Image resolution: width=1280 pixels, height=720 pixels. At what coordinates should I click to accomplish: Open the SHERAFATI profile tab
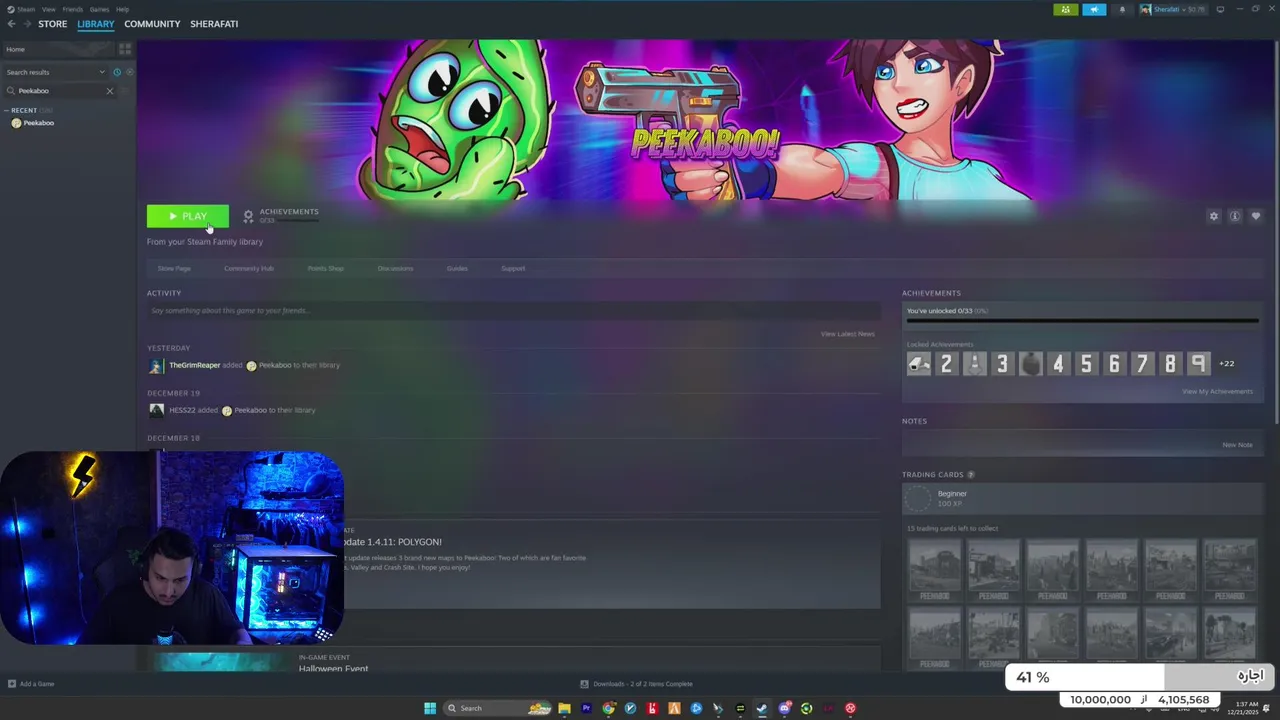(x=214, y=24)
